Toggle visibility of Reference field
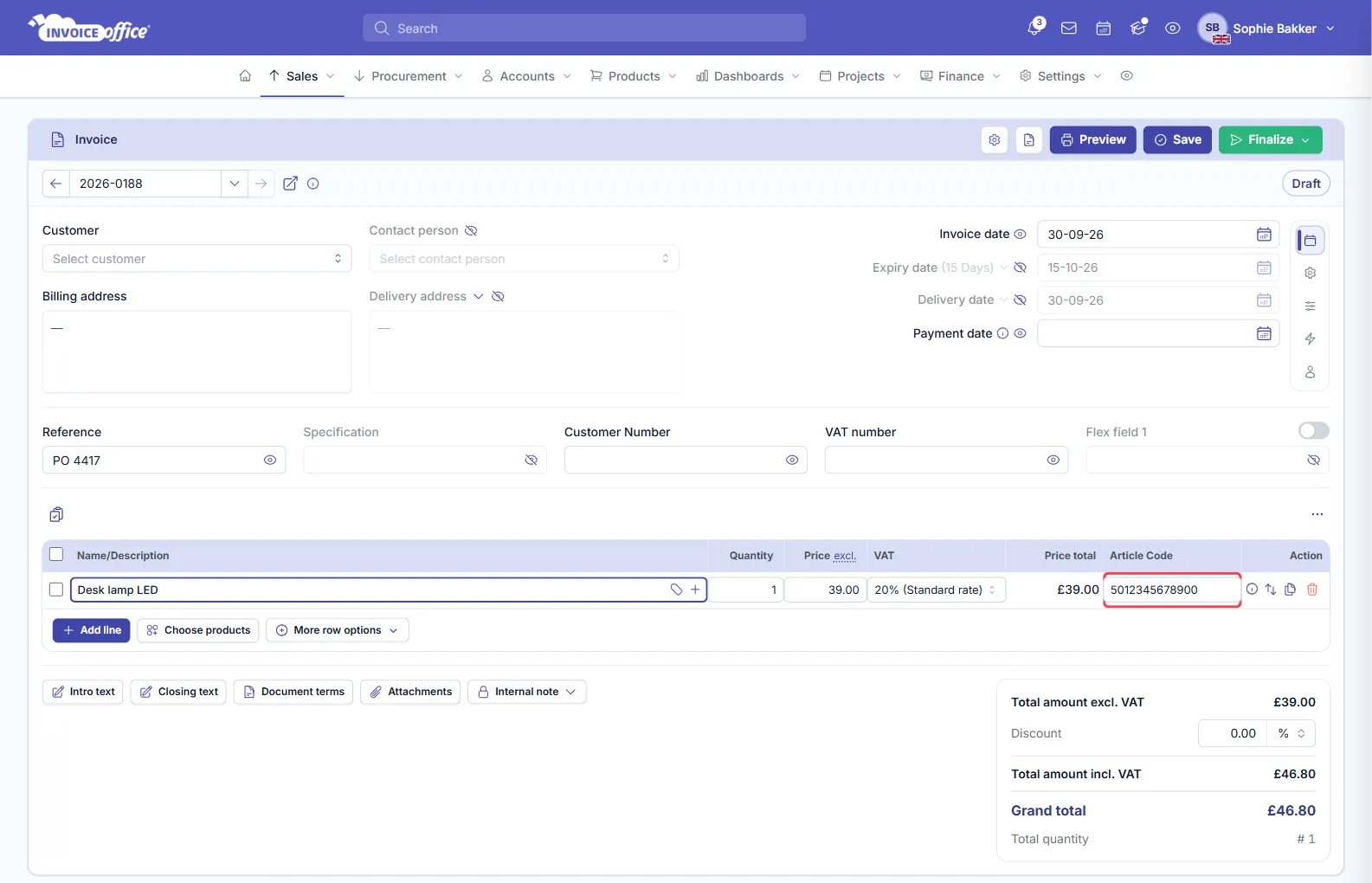The image size is (1372, 883). point(270,461)
